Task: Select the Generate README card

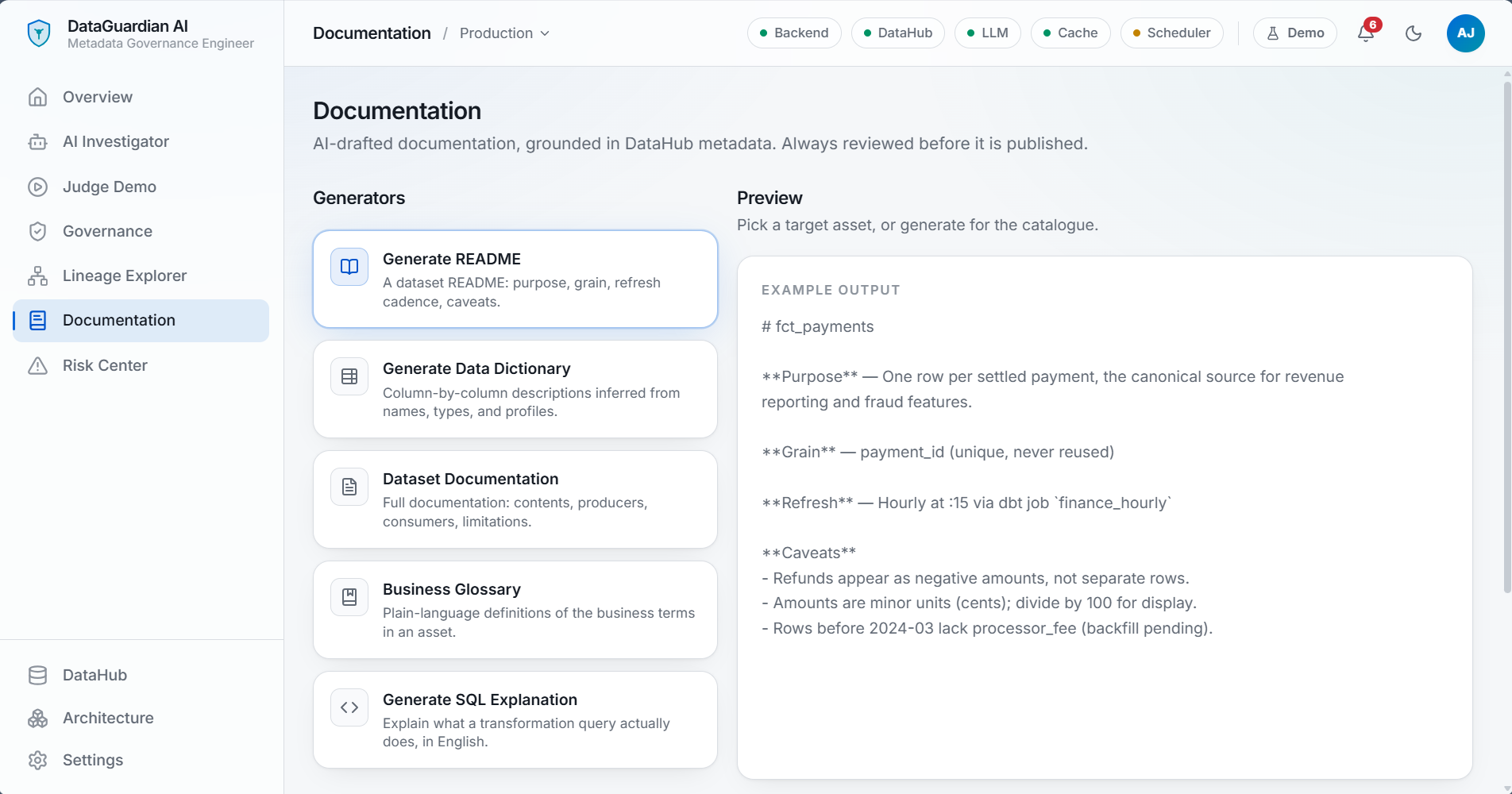Action: click(515, 279)
